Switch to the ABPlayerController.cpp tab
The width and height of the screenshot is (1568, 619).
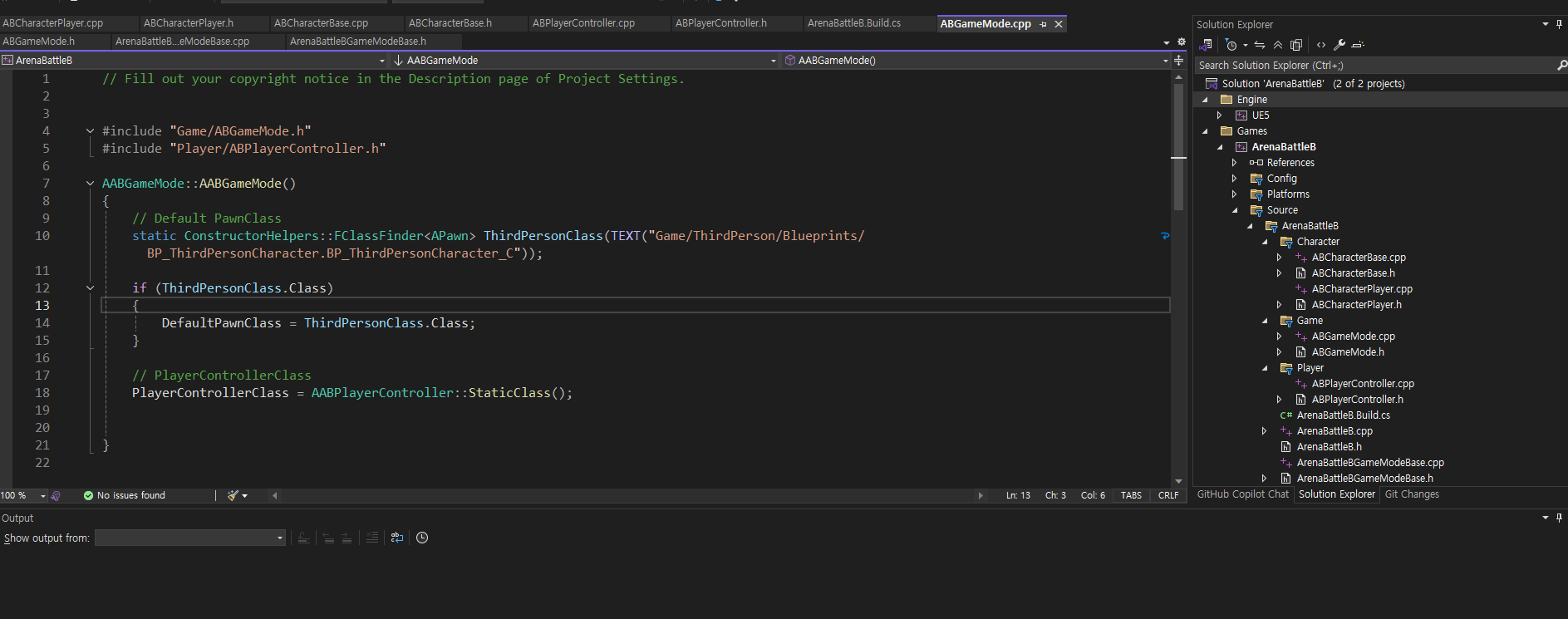point(583,23)
